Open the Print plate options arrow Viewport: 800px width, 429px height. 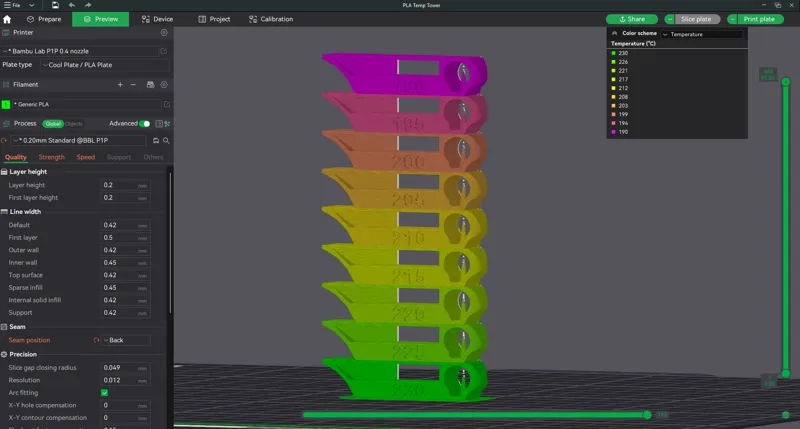(732, 19)
